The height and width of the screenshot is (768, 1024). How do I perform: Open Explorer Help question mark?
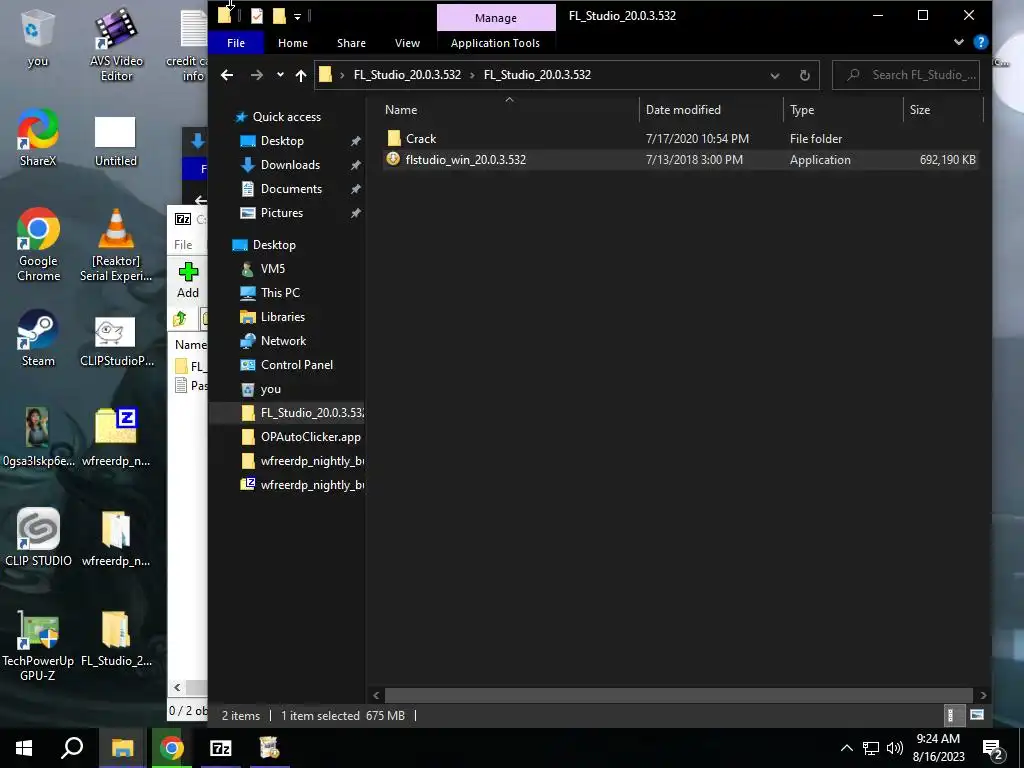pos(980,42)
